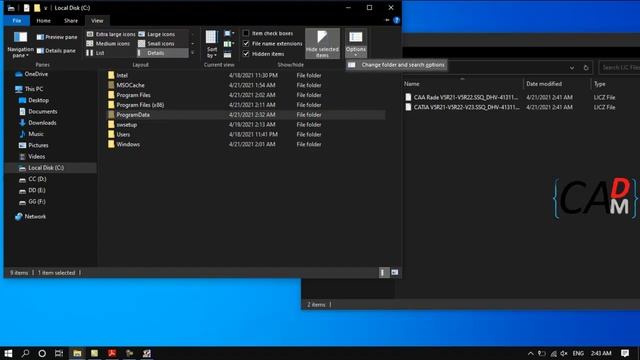
Task: Toggle the Preview pane button
Action: [57, 37]
